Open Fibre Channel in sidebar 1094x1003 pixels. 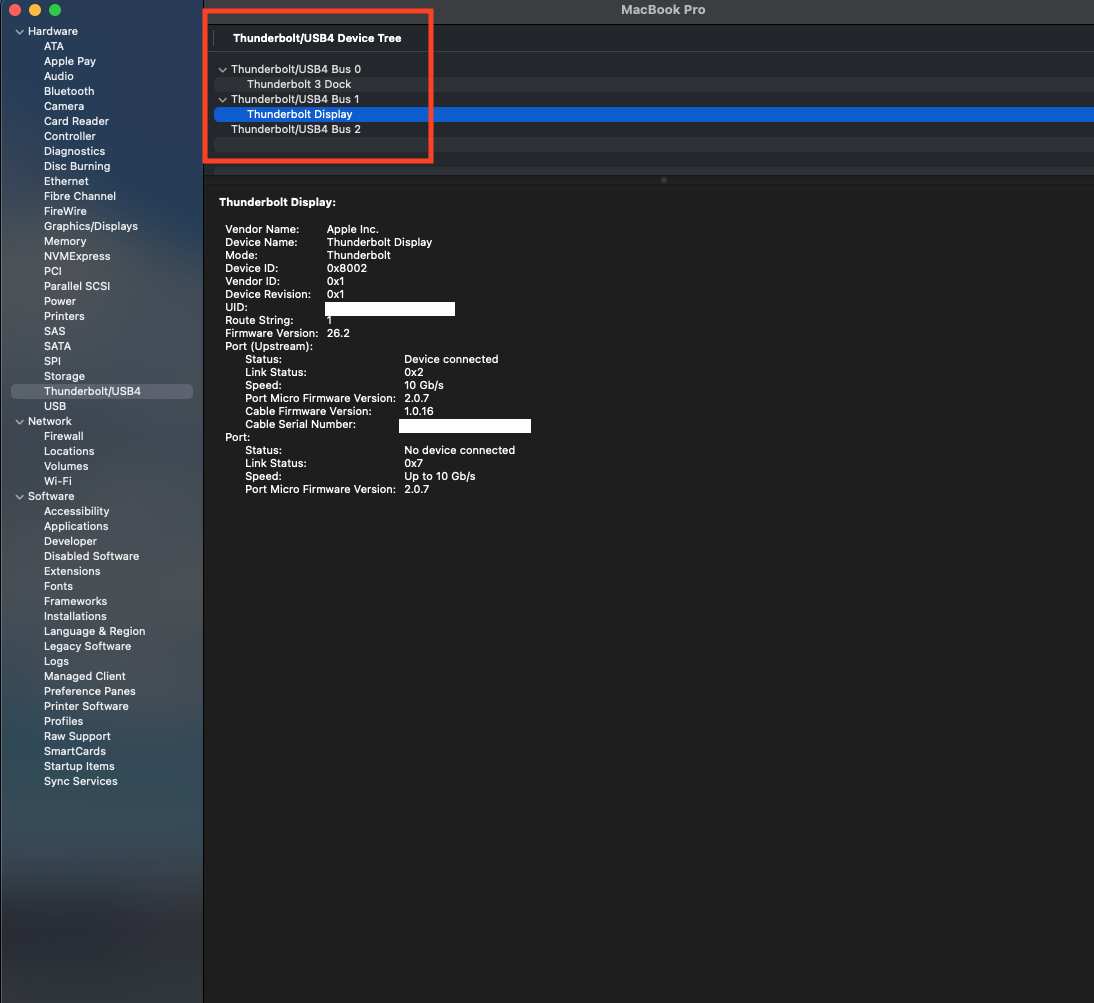point(80,196)
